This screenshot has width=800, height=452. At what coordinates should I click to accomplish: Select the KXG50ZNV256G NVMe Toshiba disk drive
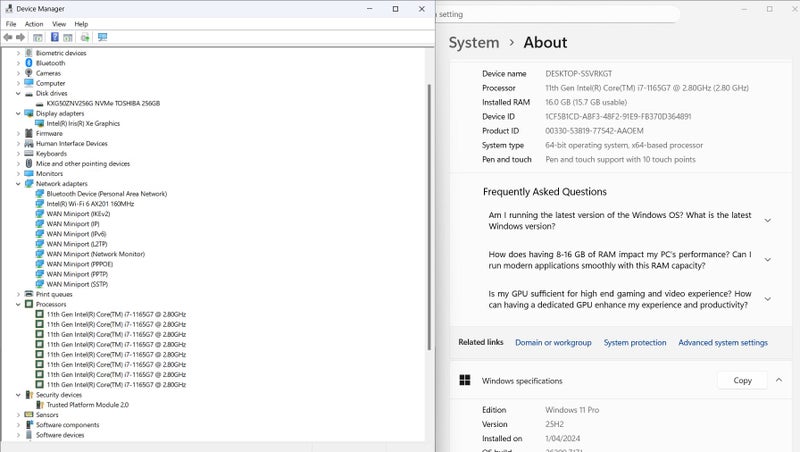102,103
